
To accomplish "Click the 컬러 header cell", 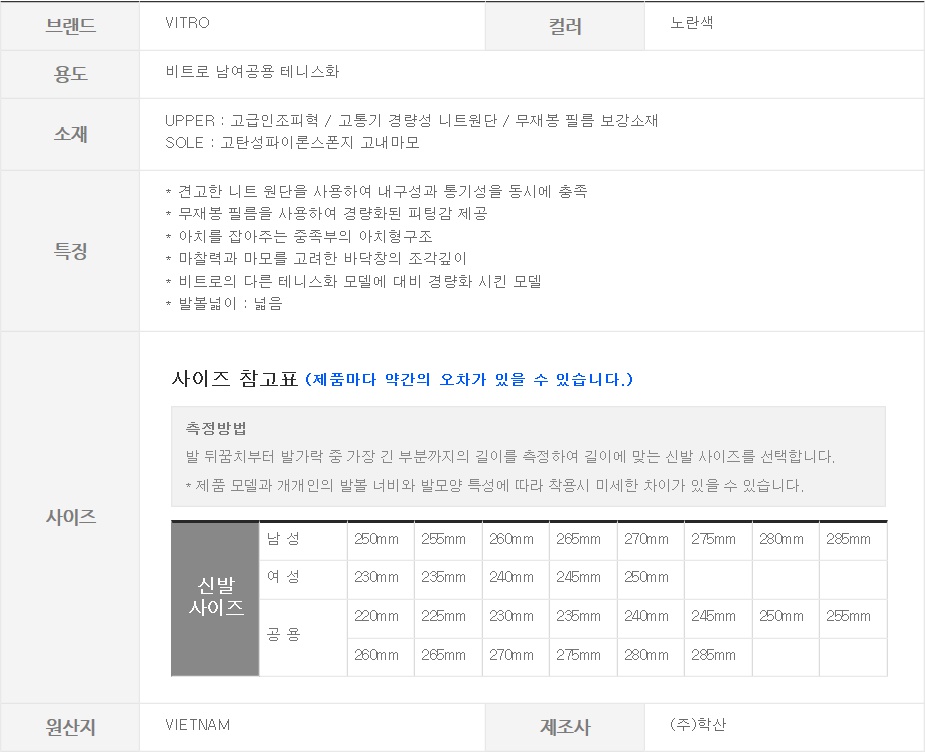I will (x=565, y=27).
